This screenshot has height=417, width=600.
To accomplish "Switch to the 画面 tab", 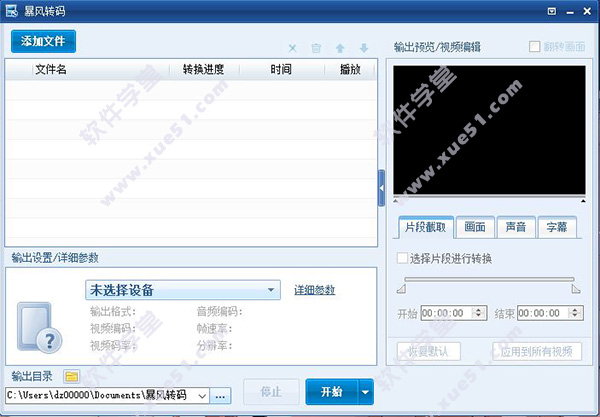I will (x=475, y=227).
